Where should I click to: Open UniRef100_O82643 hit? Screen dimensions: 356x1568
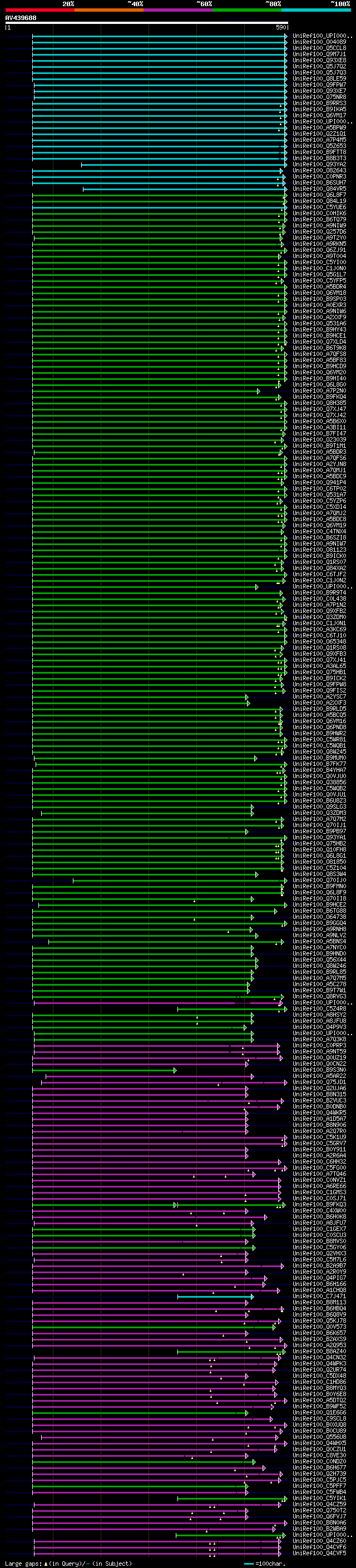(319, 170)
